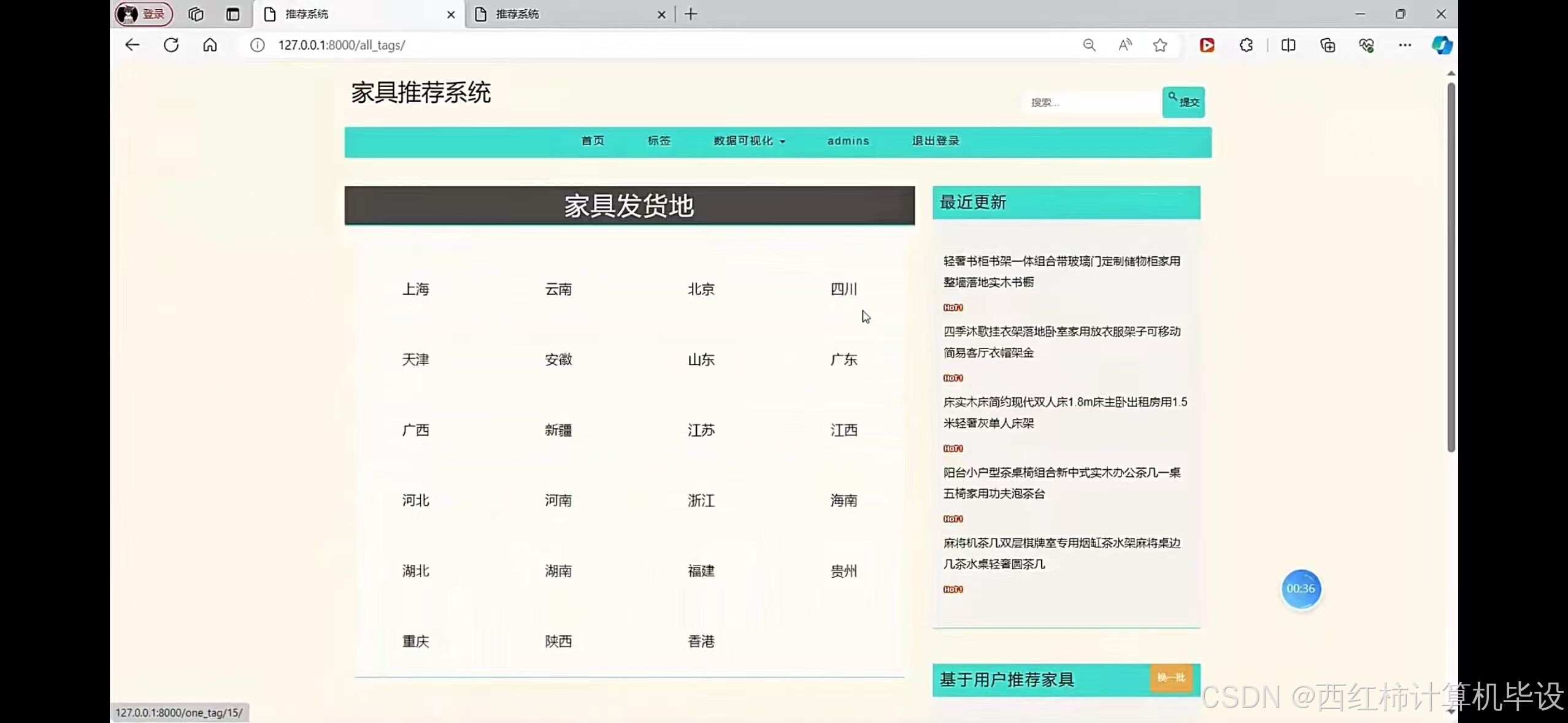This screenshot has height=723, width=1568.
Task: Click the 搜索 input field
Action: click(1091, 102)
